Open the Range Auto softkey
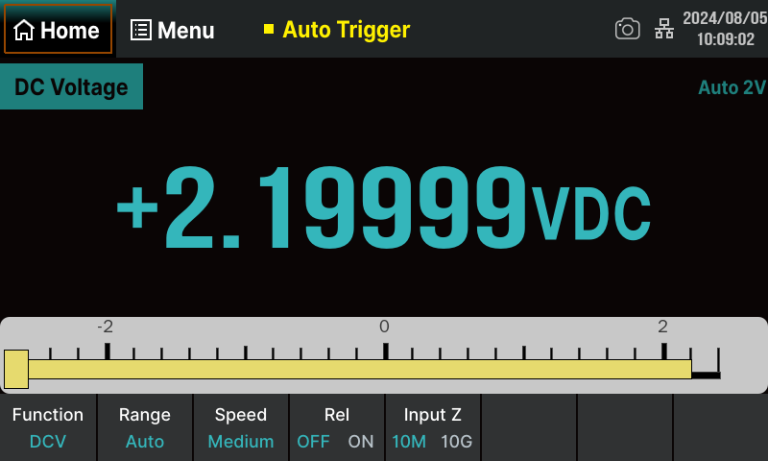Viewport: 768px width, 461px height. click(x=145, y=427)
